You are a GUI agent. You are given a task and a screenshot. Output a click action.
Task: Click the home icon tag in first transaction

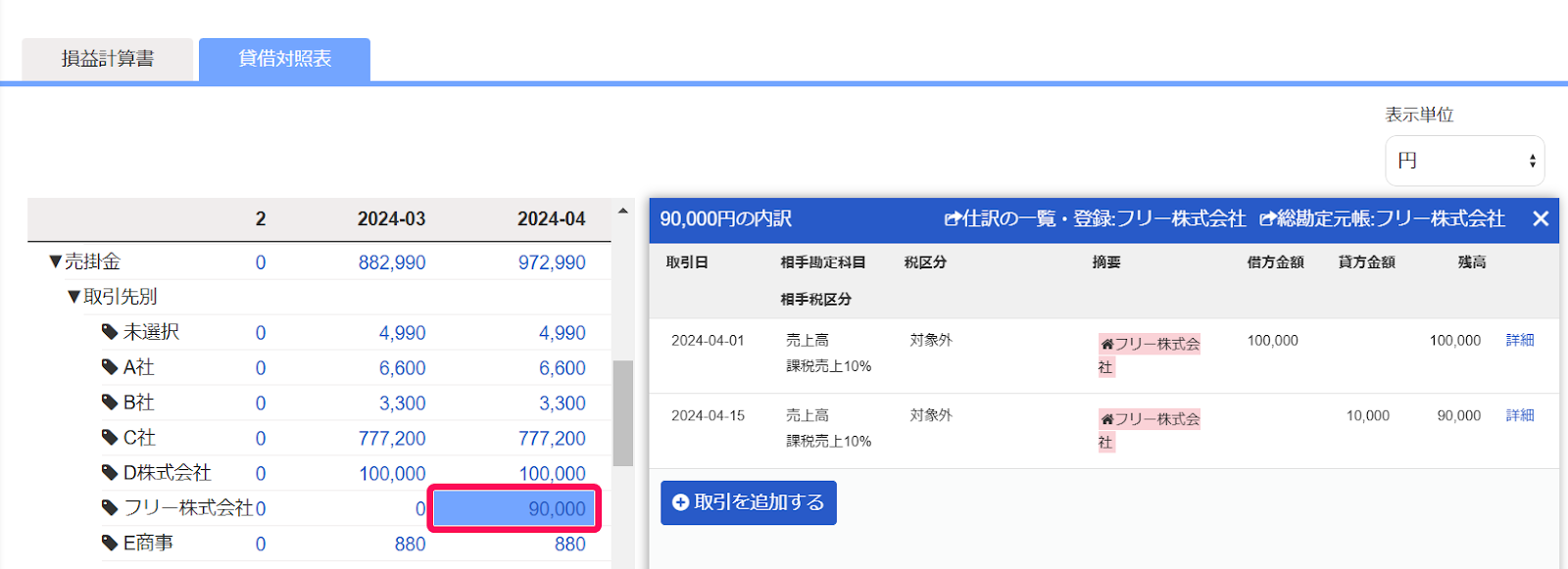coord(1107,344)
